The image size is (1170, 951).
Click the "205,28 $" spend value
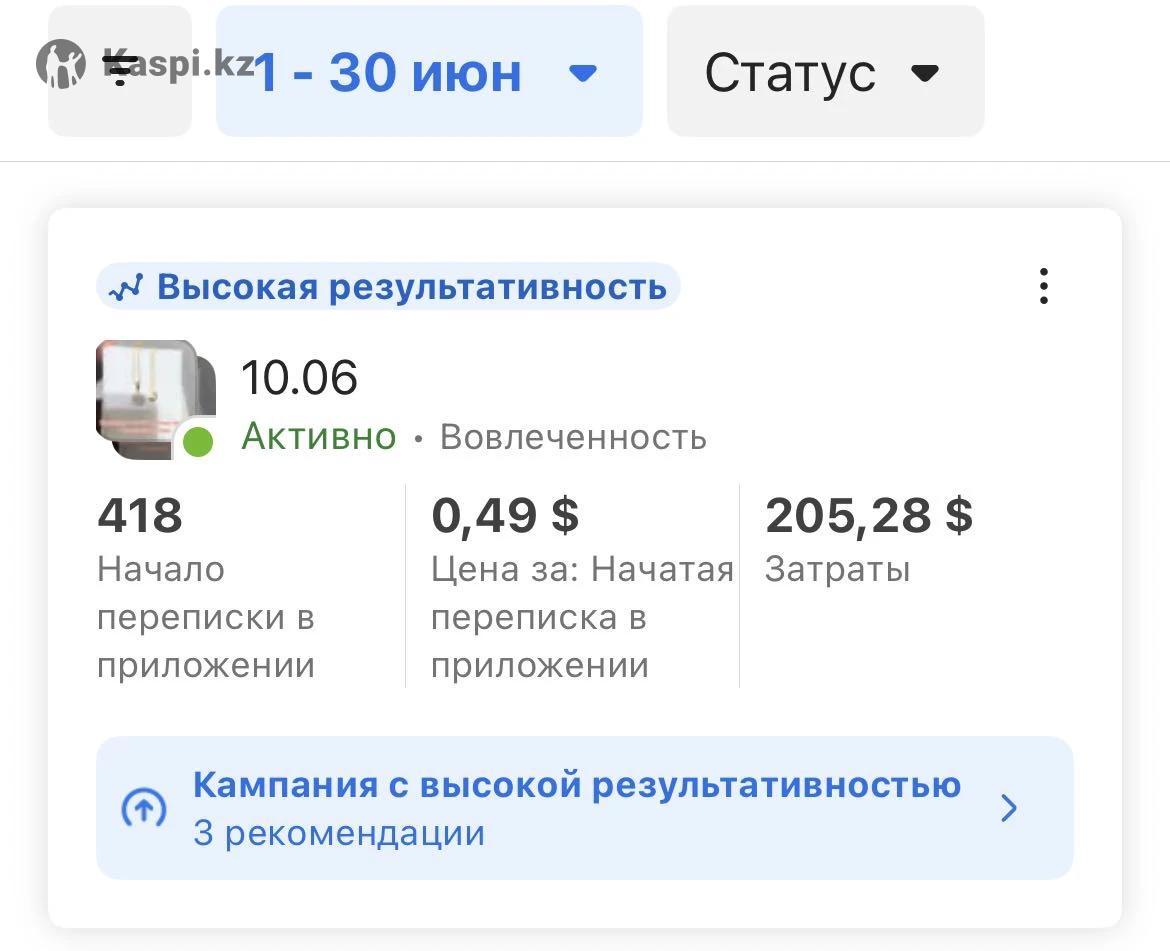(x=868, y=515)
